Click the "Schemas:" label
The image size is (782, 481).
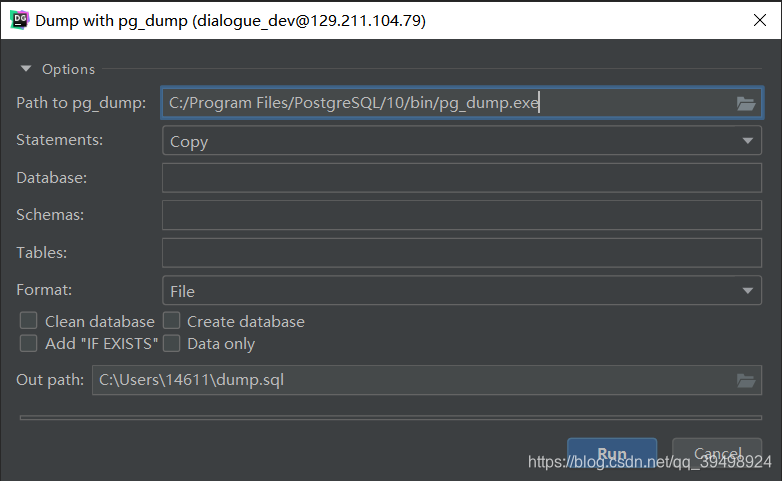point(50,215)
